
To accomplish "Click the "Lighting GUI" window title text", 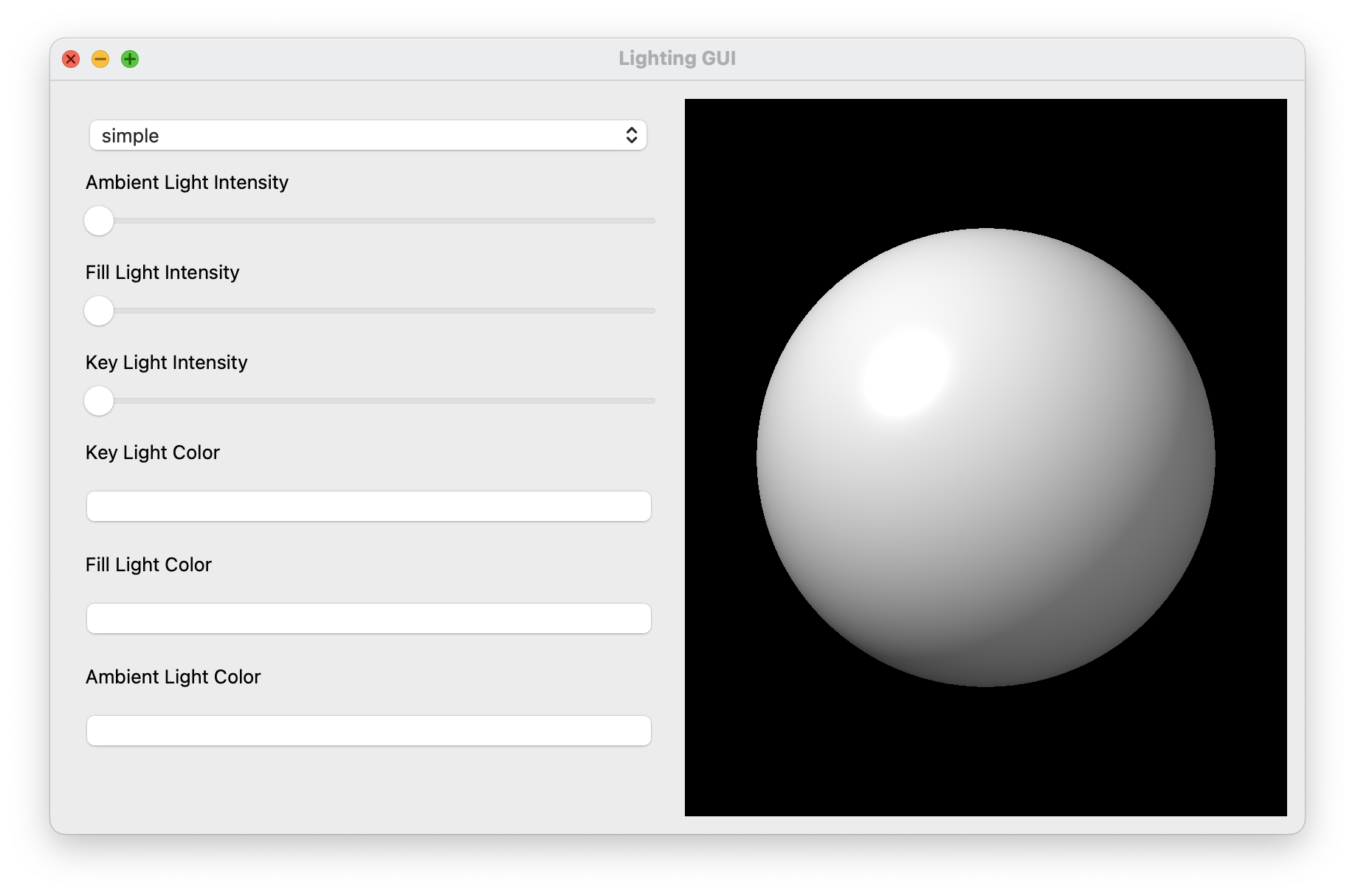I will 677,58.
